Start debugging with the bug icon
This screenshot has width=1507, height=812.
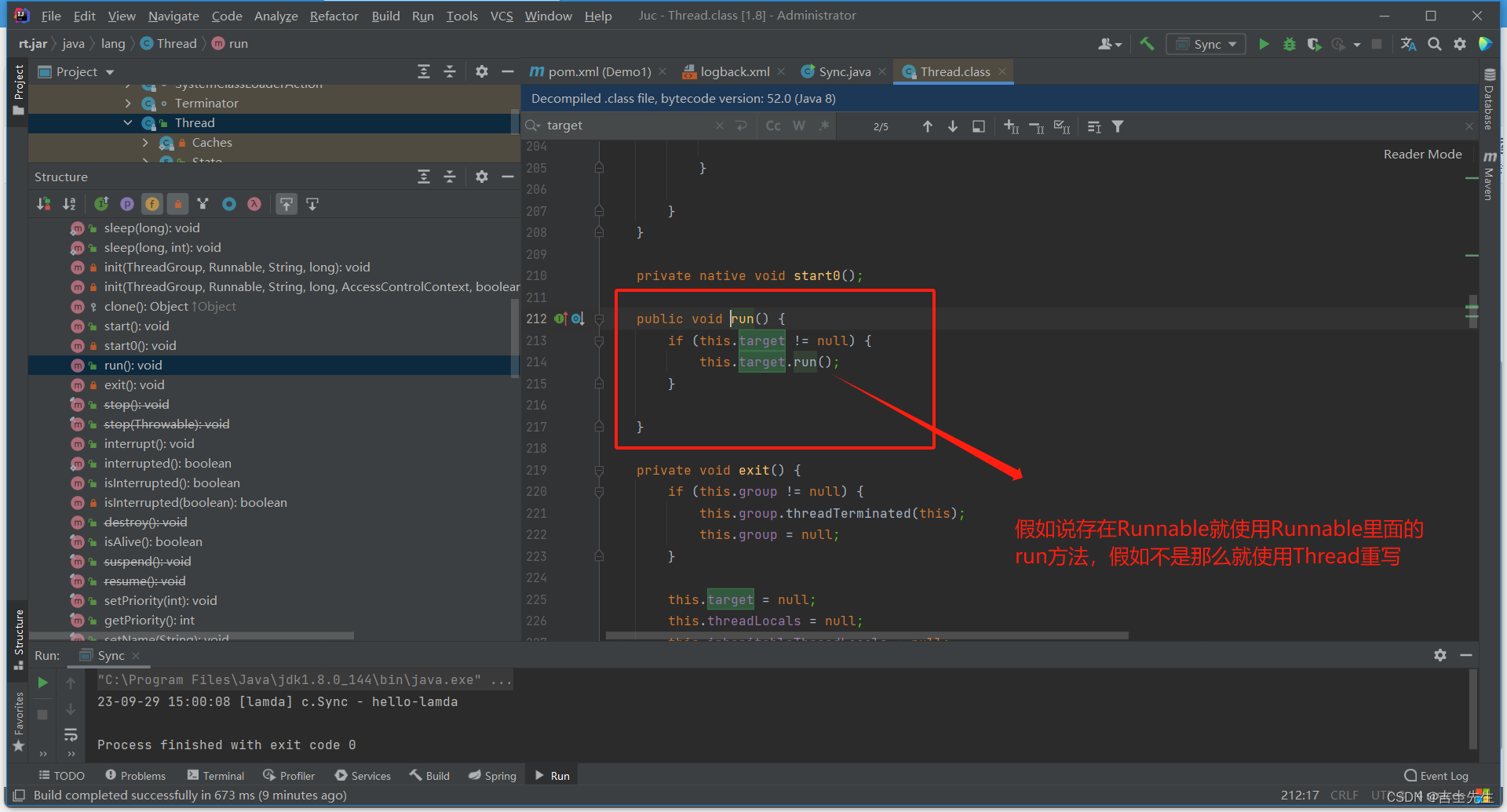1289,44
